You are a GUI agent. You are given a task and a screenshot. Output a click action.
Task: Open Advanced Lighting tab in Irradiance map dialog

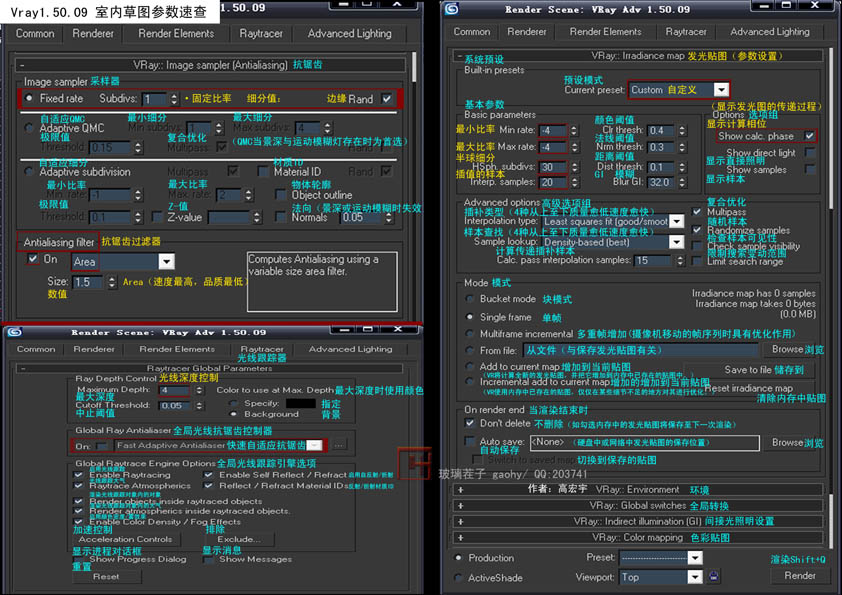pyautogui.click(x=770, y=32)
